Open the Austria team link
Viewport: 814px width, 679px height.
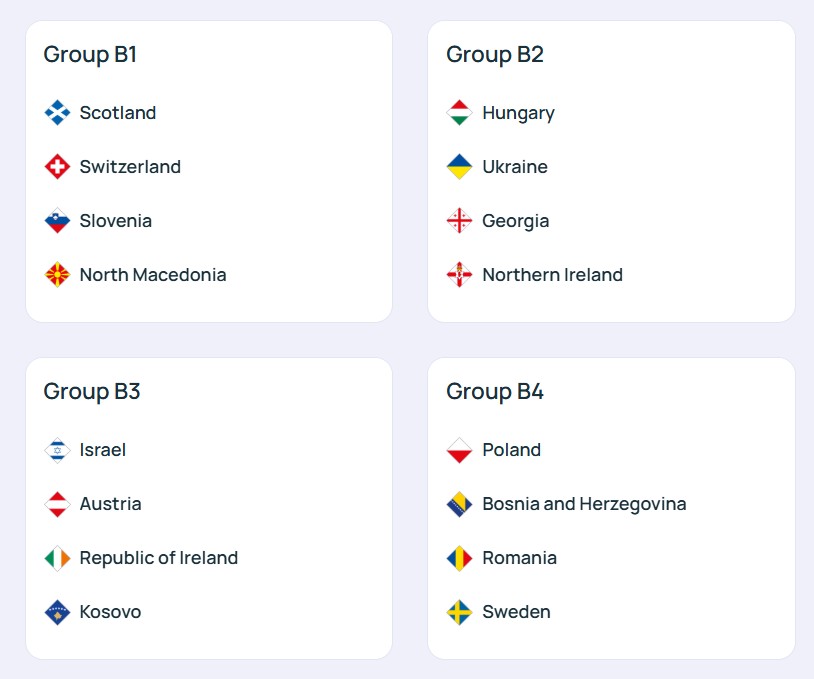pyautogui.click(x=110, y=504)
